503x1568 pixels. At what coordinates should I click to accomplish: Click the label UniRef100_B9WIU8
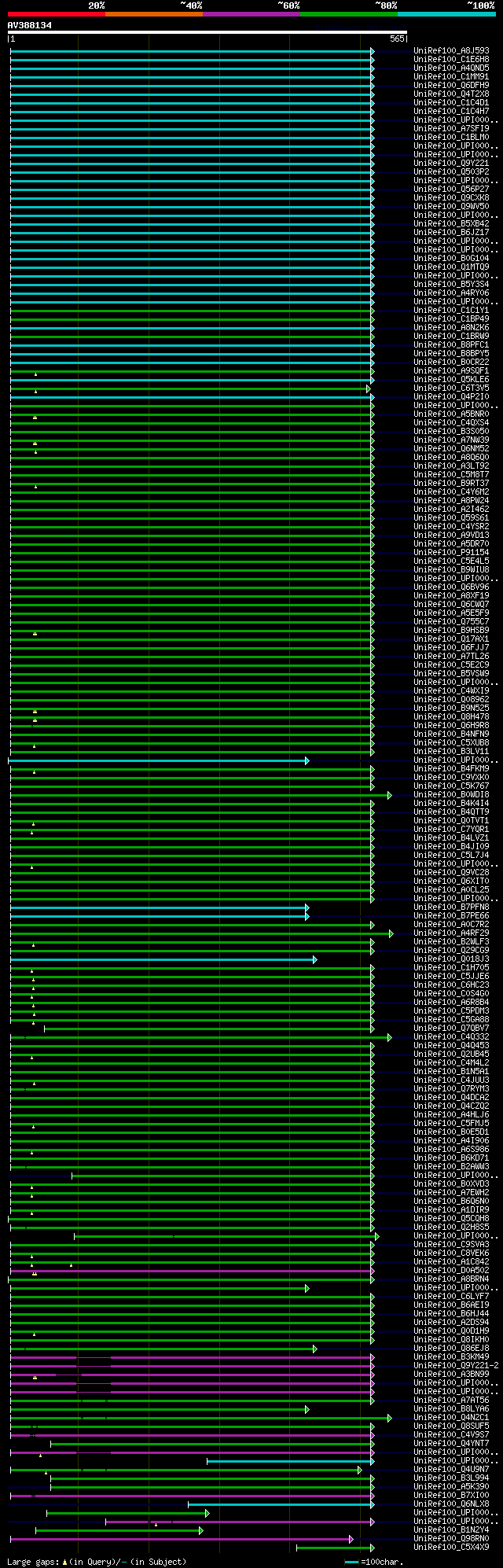(x=451, y=569)
